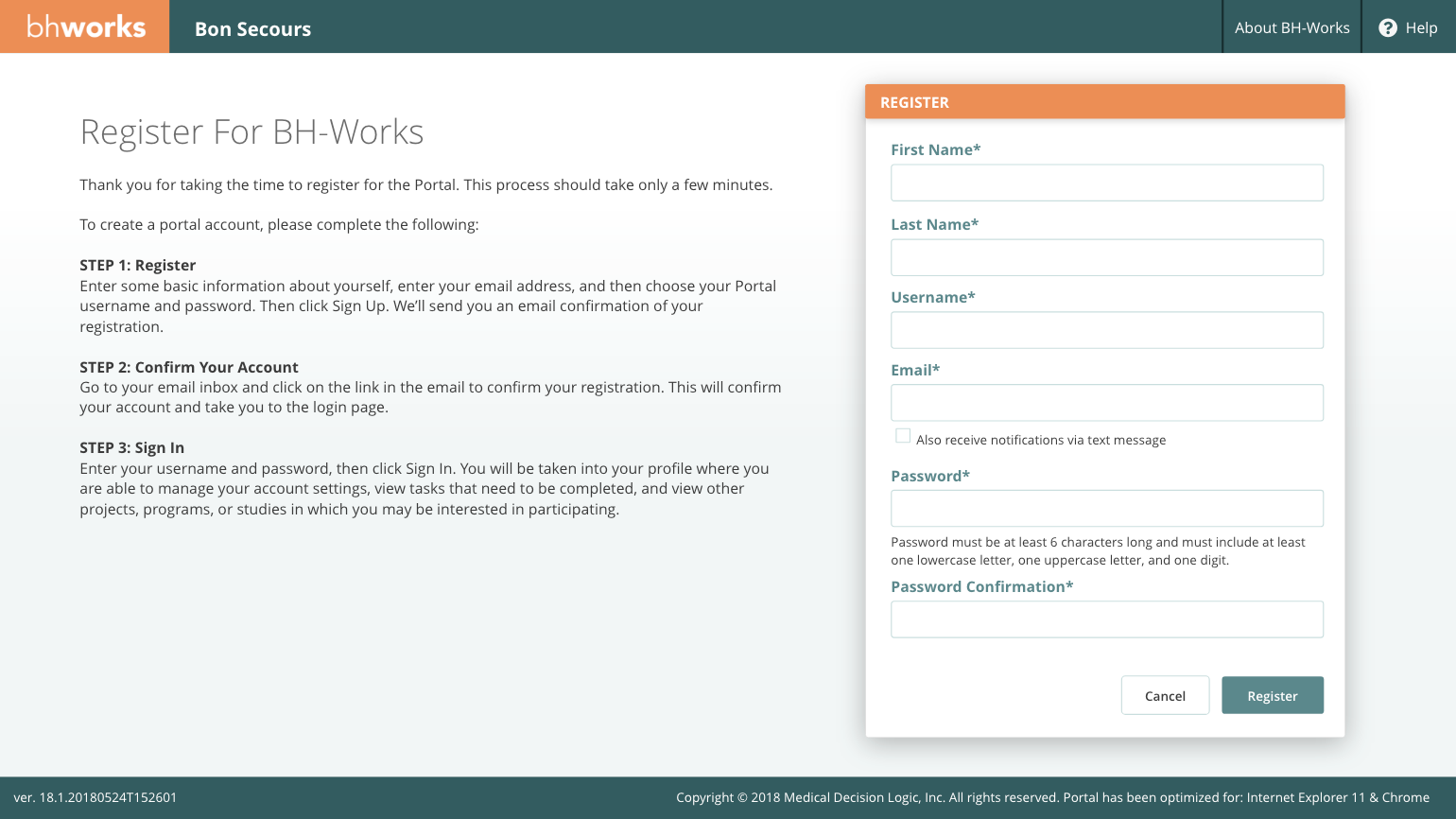Image resolution: width=1456 pixels, height=819 pixels.
Task: Focus the Username input field
Action: pyautogui.click(x=1107, y=330)
